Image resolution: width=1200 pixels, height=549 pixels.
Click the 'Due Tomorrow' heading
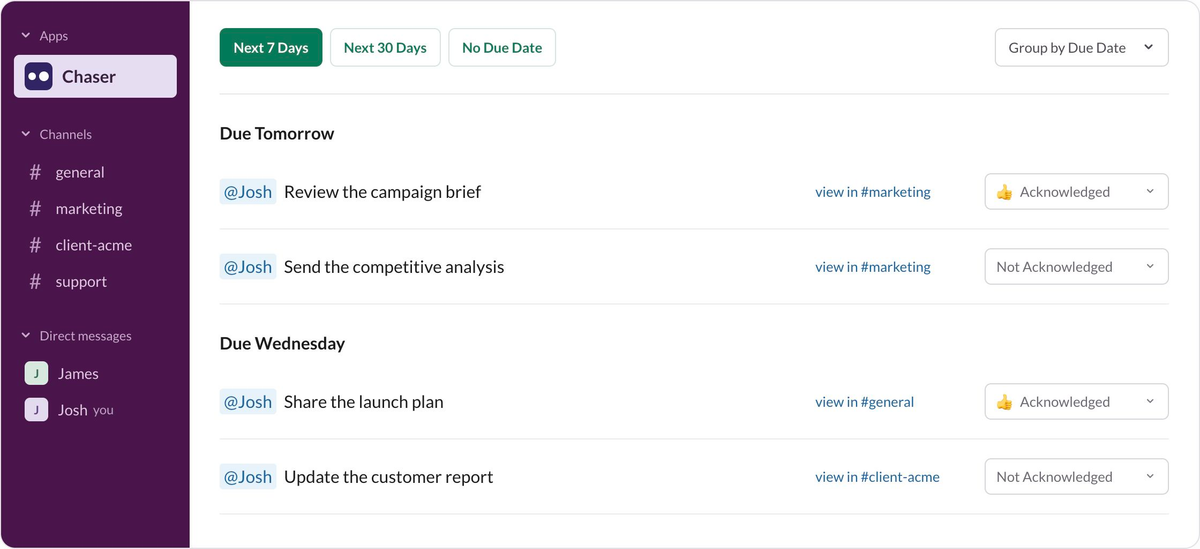point(277,133)
